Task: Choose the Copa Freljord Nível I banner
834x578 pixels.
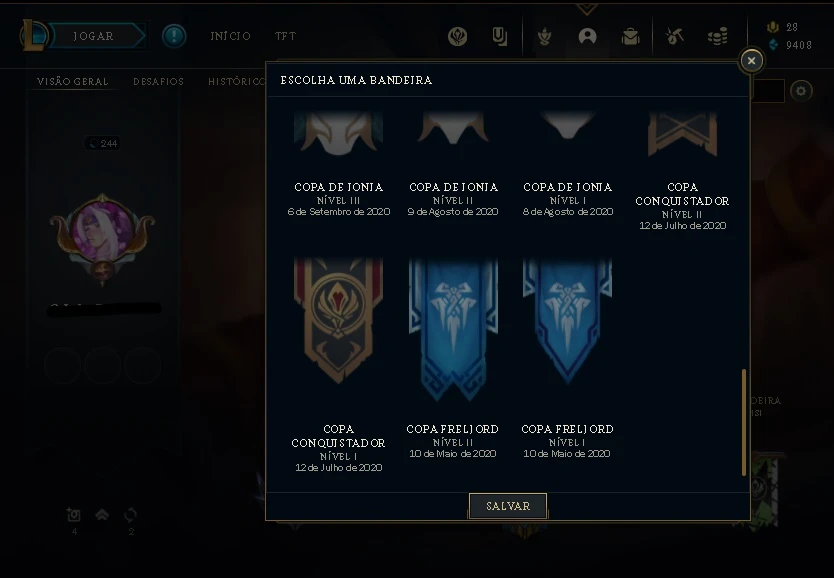Action: click(x=568, y=358)
